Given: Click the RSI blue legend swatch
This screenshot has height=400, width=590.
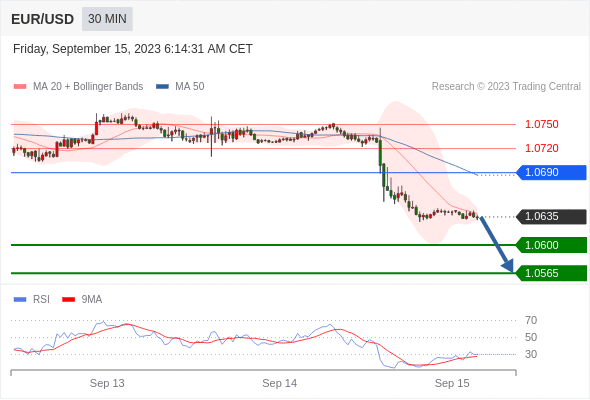Looking at the screenshot, I should click(20, 300).
